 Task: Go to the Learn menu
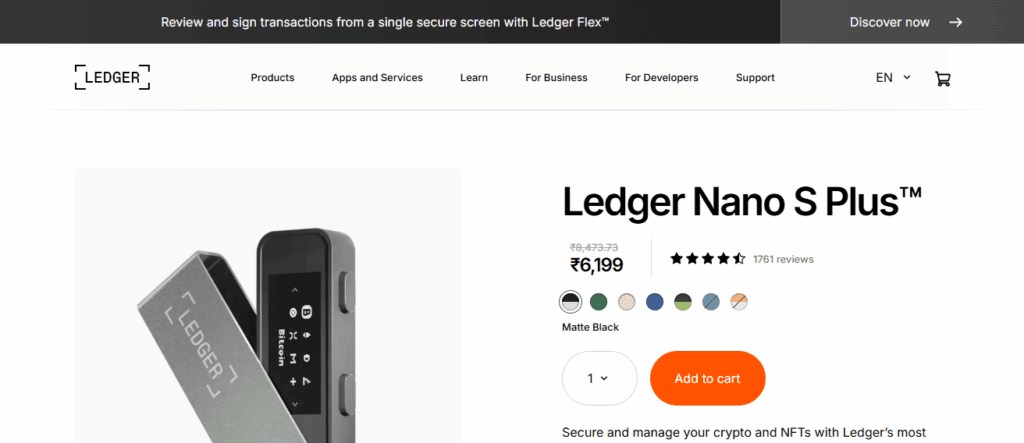click(474, 77)
